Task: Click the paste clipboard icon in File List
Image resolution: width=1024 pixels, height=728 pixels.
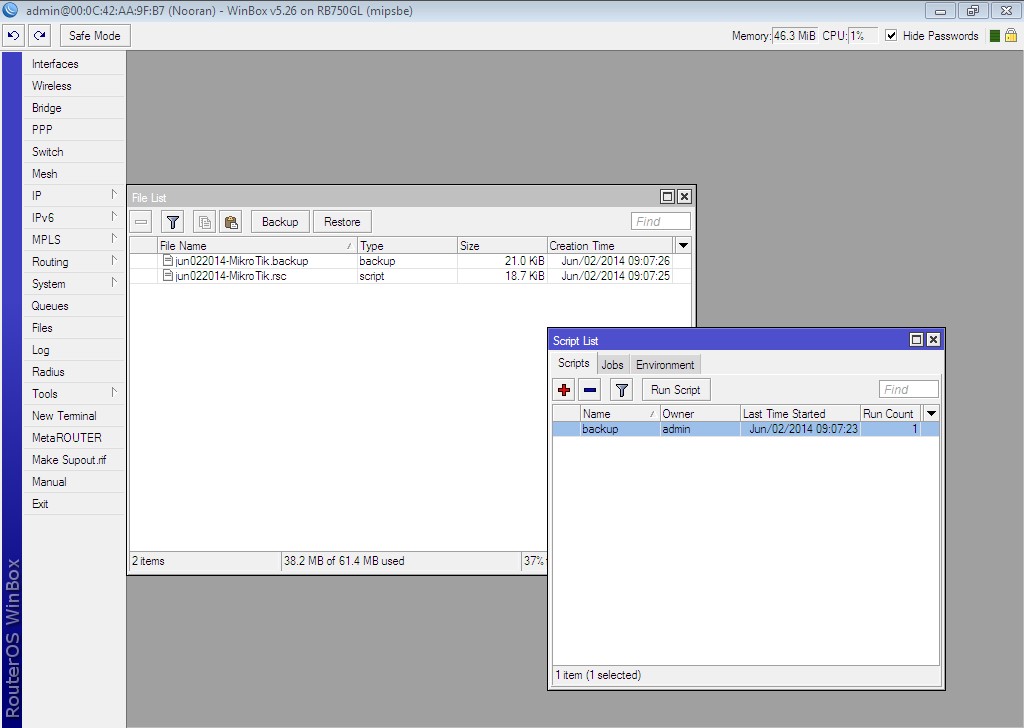Action: click(231, 222)
